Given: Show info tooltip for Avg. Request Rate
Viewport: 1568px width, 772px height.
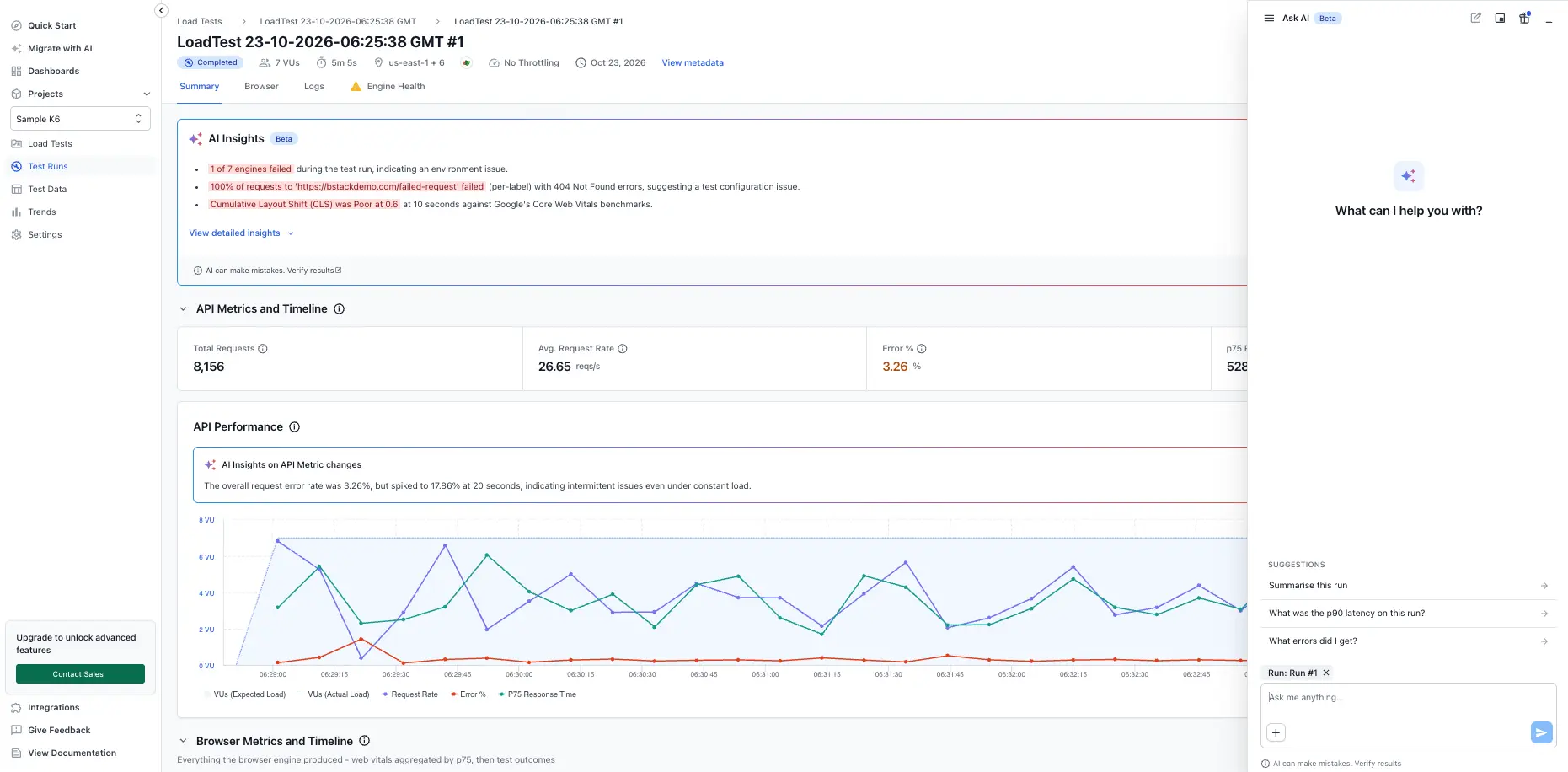Looking at the screenshot, I should click(623, 349).
